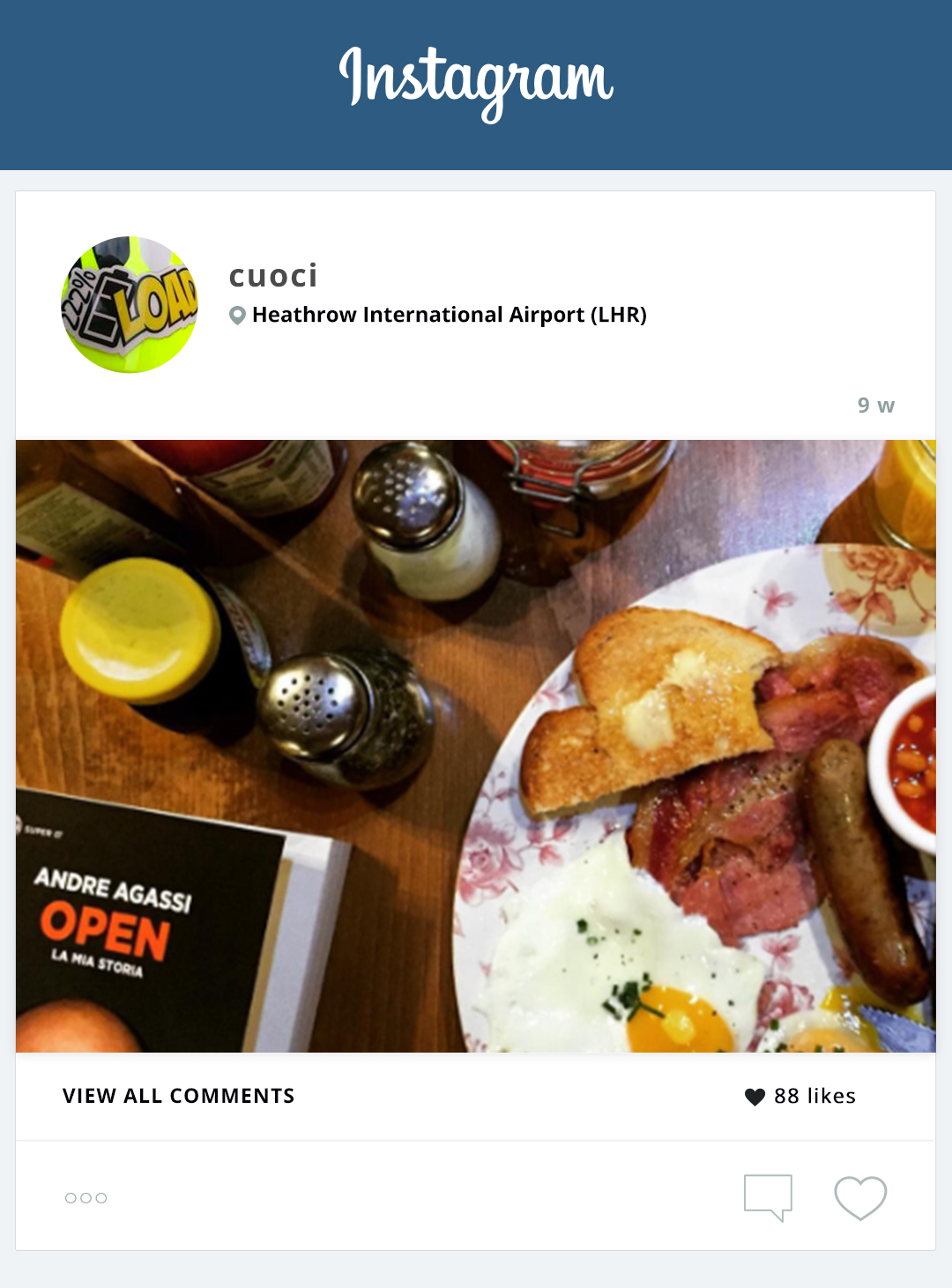Open the cuoci username link
The width and height of the screenshot is (952, 1288).
273,276
